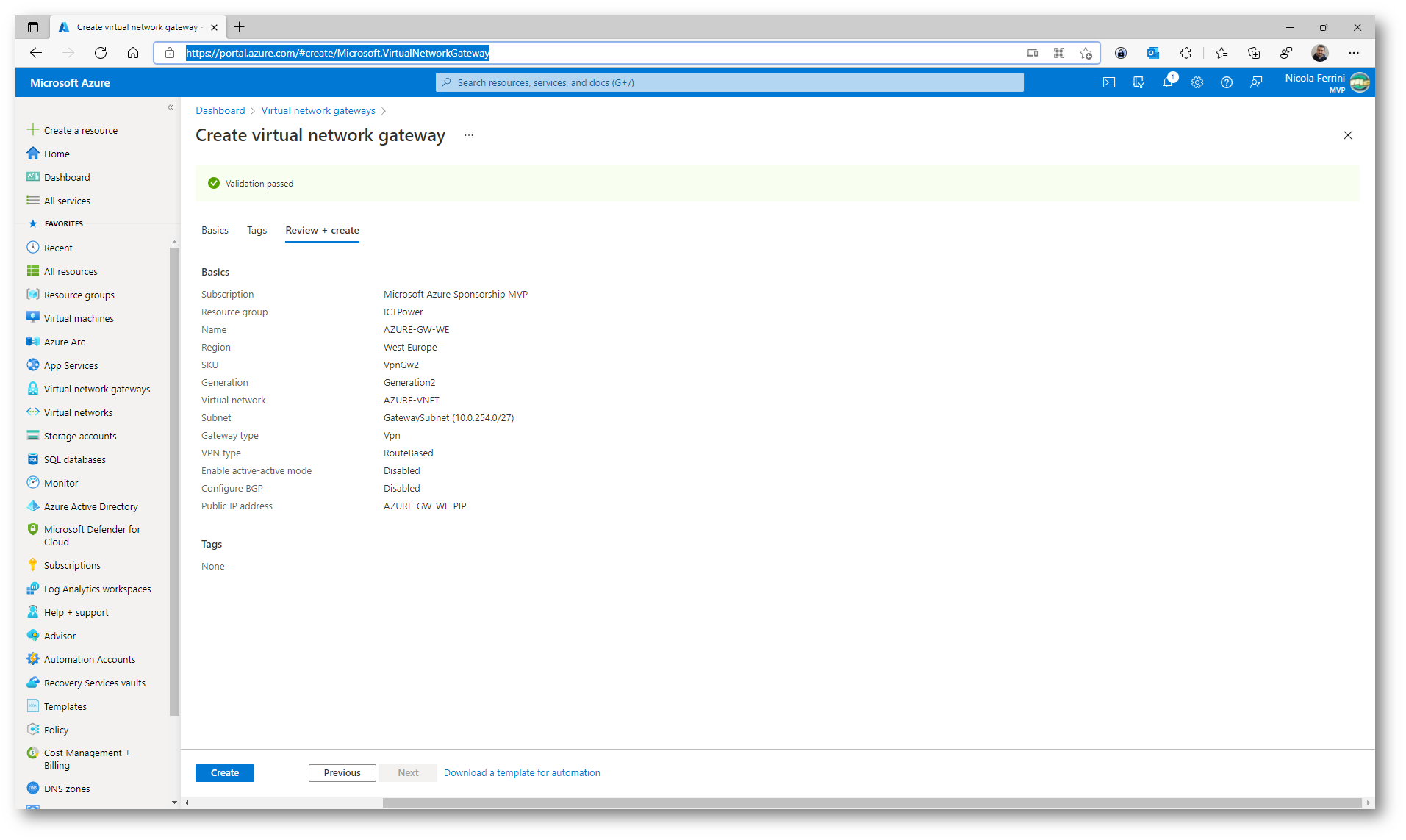Select the Review + create tab
Image resolution: width=1406 pixels, height=840 pixels.
[x=322, y=230]
